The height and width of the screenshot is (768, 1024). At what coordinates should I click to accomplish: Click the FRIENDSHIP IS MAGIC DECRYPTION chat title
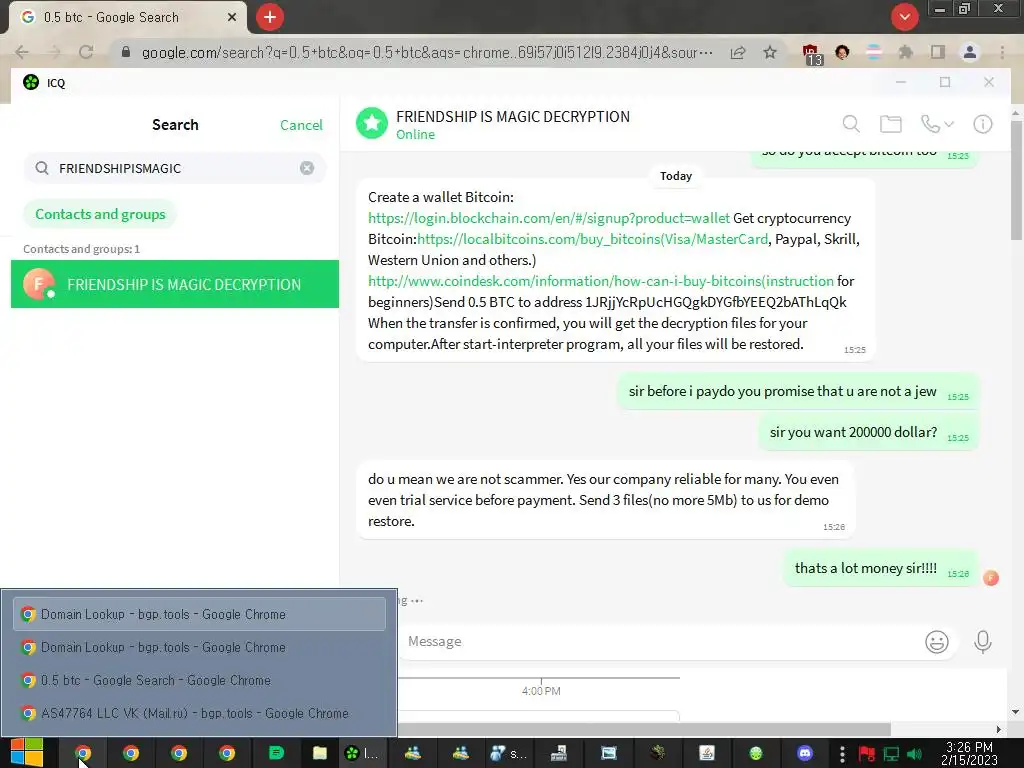click(x=513, y=116)
